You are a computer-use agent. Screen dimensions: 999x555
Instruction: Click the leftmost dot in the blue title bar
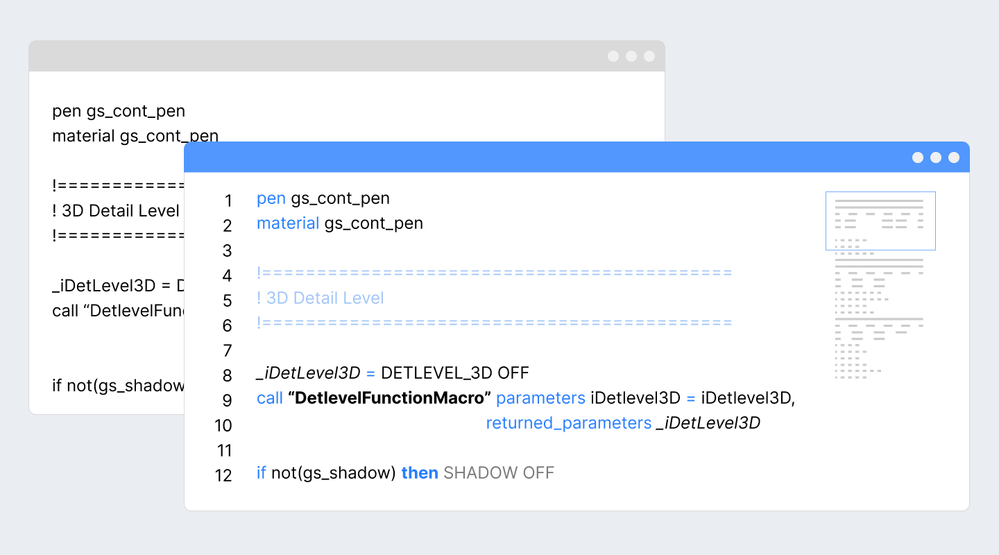tap(918, 158)
